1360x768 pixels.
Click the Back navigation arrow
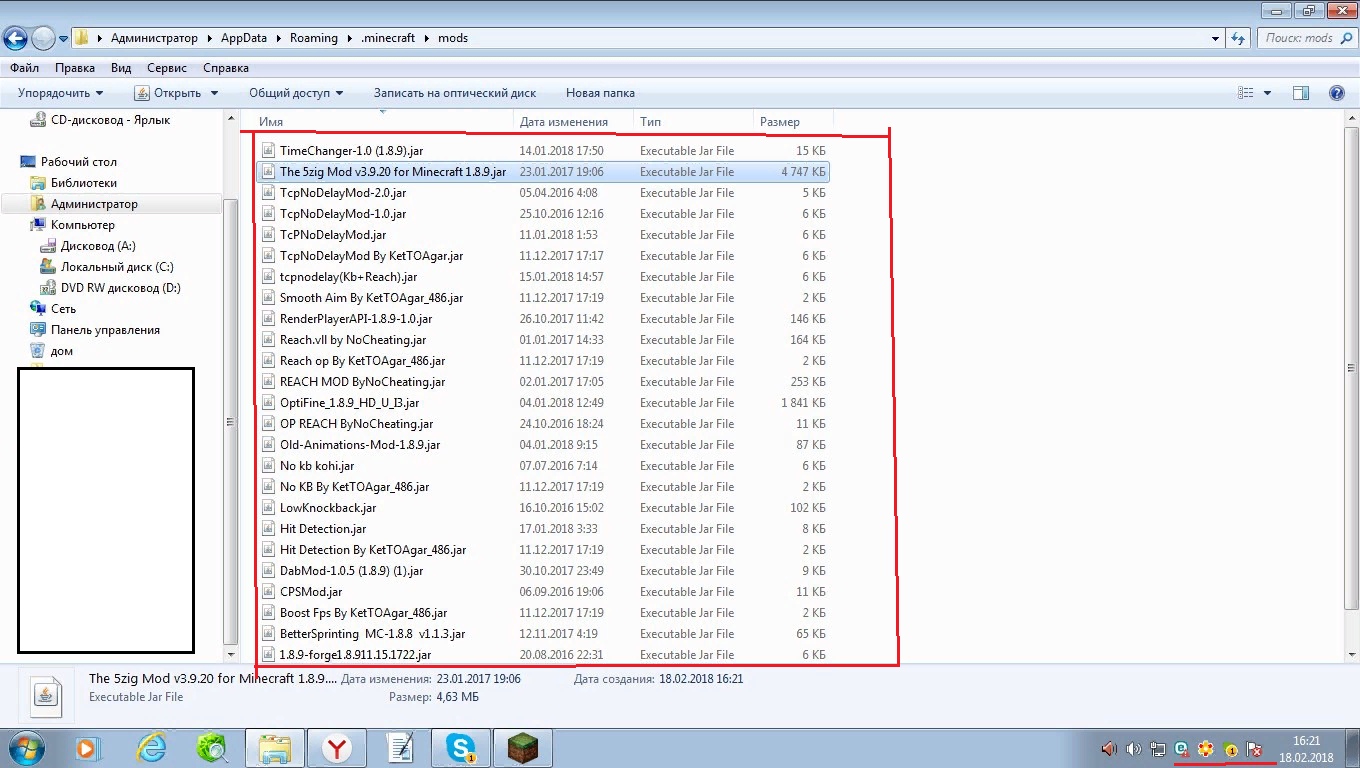(x=15, y=38)
